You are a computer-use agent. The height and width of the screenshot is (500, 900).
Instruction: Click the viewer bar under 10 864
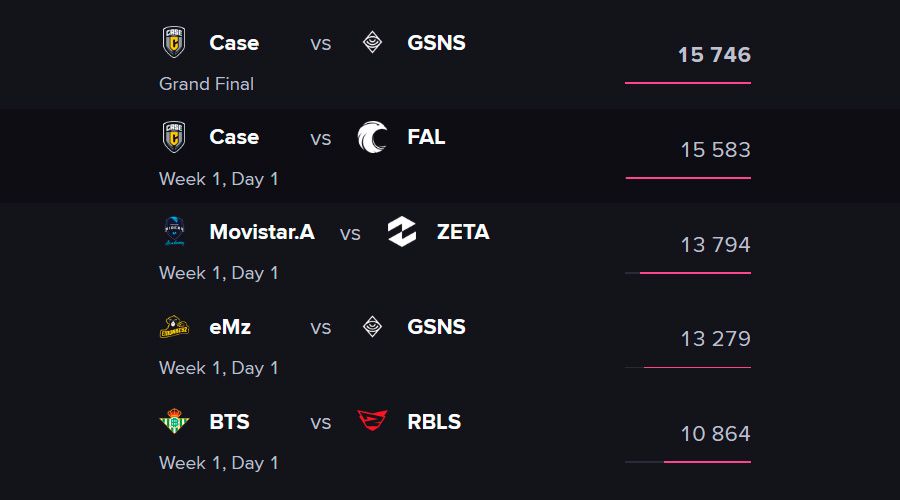(688, 462)
